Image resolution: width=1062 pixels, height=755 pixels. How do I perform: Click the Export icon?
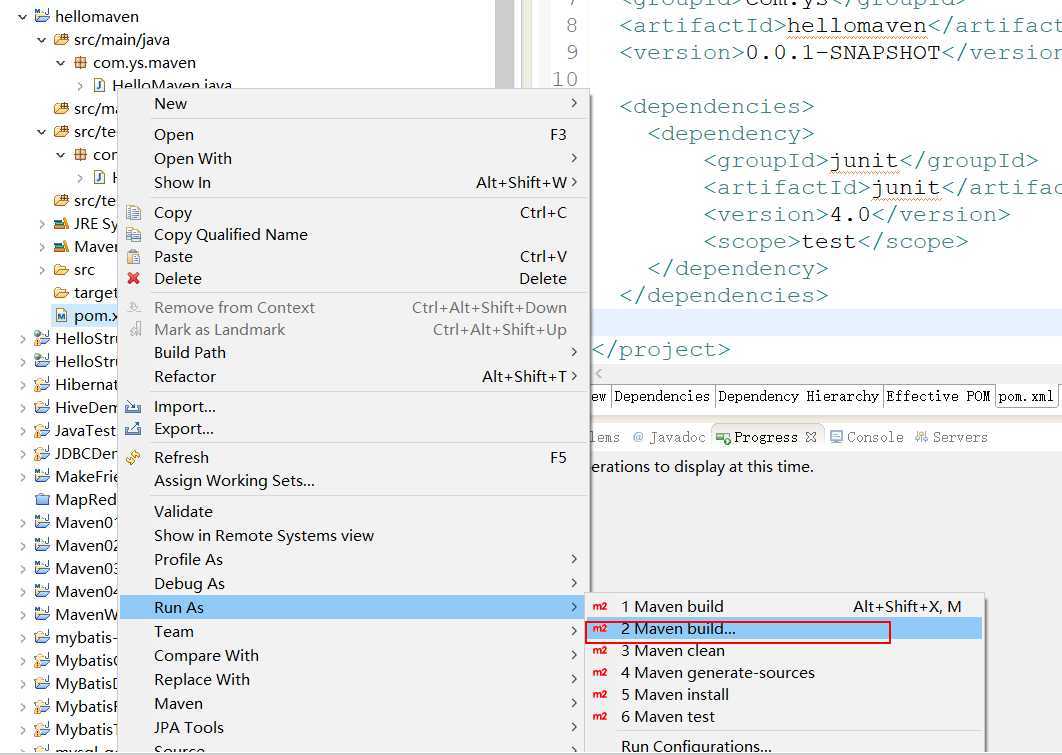[133, 429]
